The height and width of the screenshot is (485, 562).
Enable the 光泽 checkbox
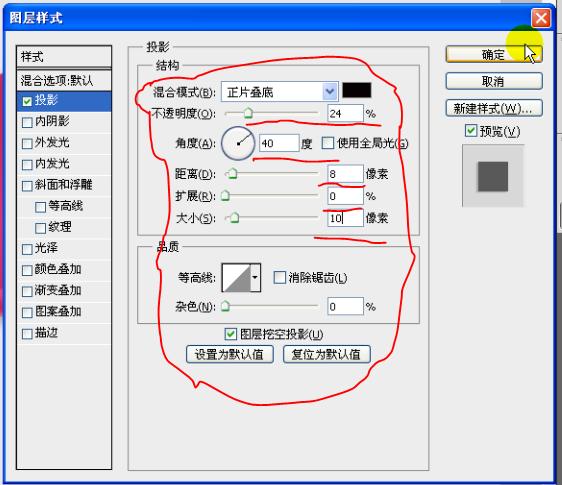coord(27,249)
